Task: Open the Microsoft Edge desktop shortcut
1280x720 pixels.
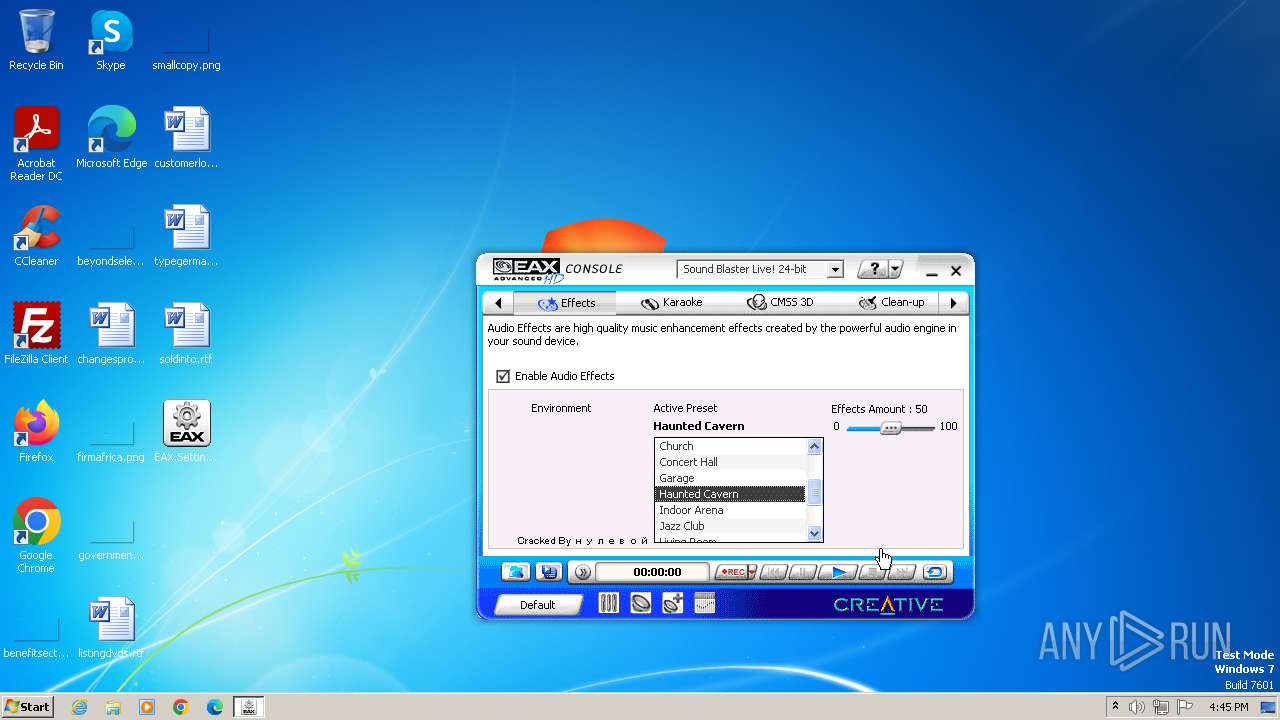Action: coord(111,138)
